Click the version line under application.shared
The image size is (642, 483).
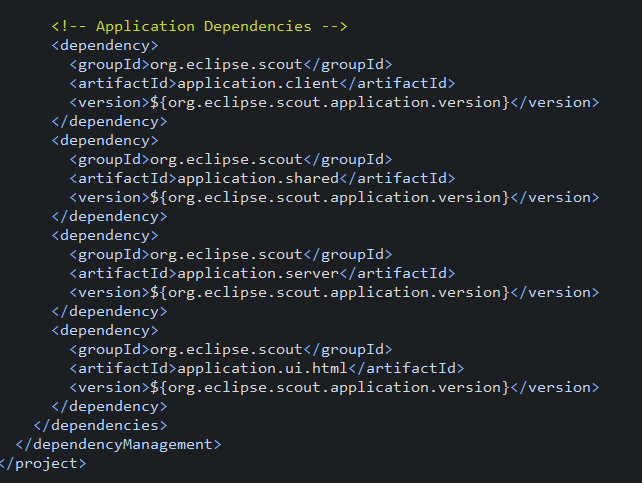pyautogui.click(x=334, y=197)
